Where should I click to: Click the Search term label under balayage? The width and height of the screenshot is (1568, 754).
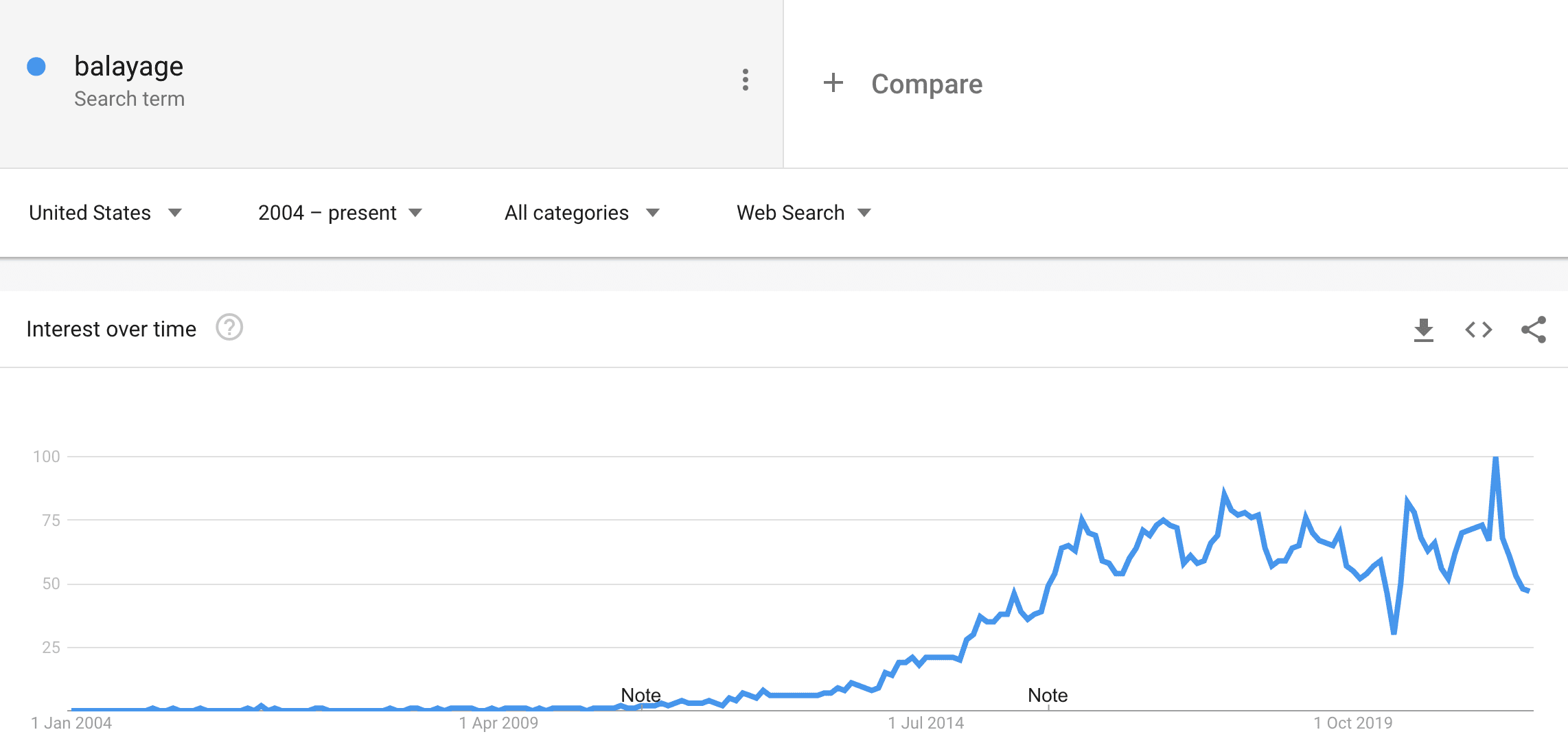[x=129, y=99]
